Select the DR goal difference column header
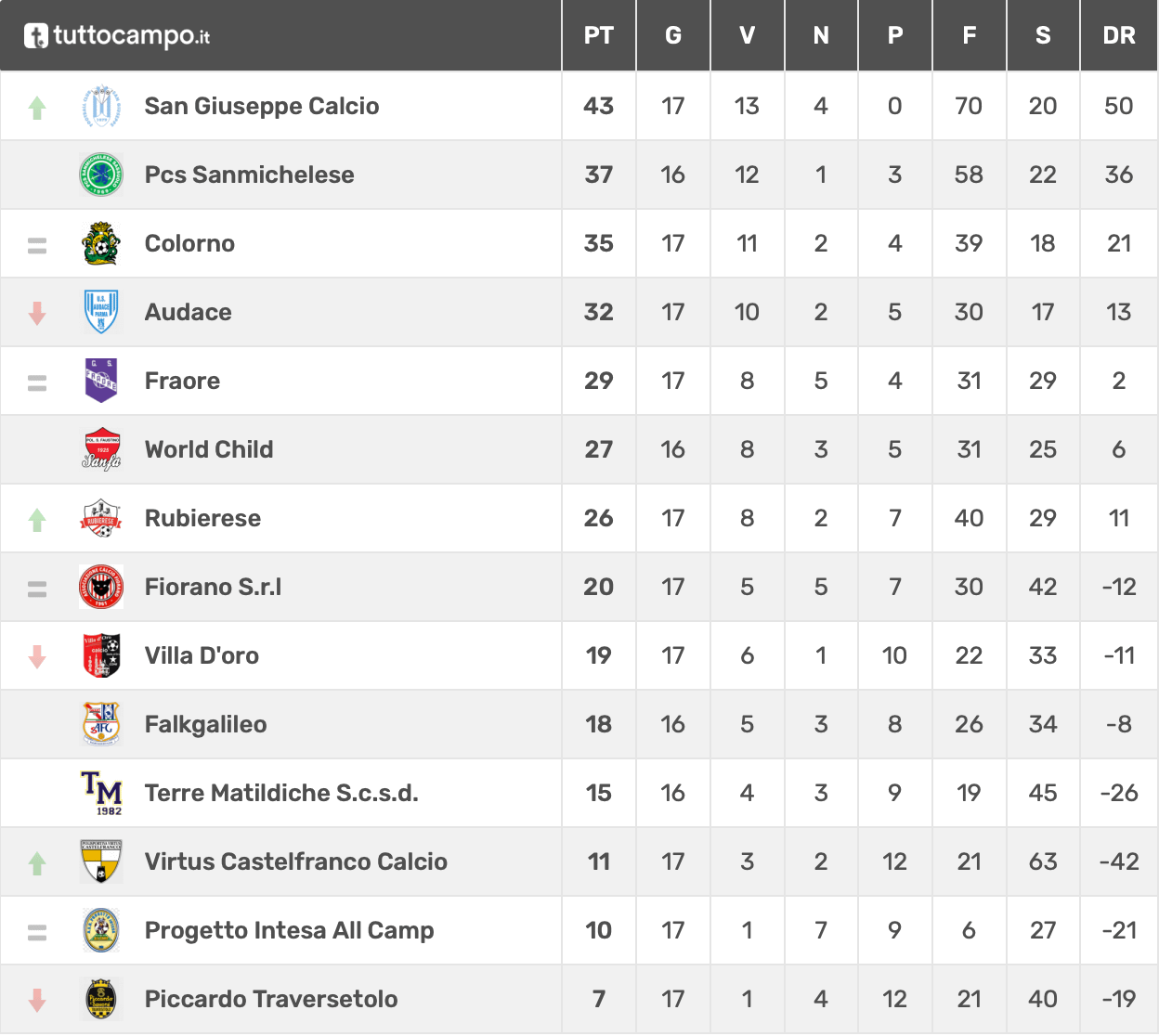 (x=1119, y=35)
